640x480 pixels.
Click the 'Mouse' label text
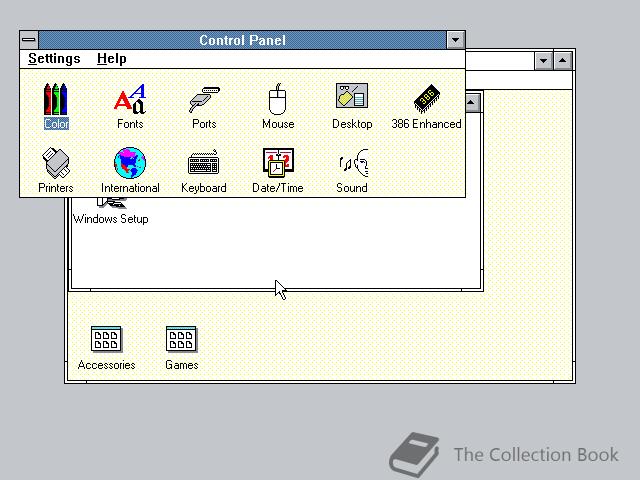278,124
